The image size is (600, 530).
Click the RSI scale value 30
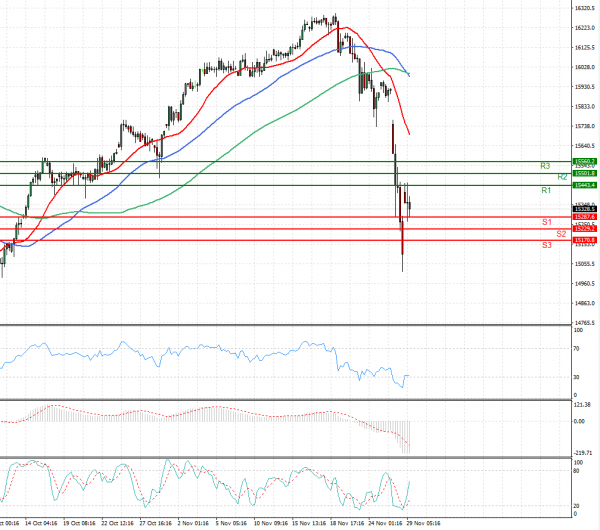(578, 377)
